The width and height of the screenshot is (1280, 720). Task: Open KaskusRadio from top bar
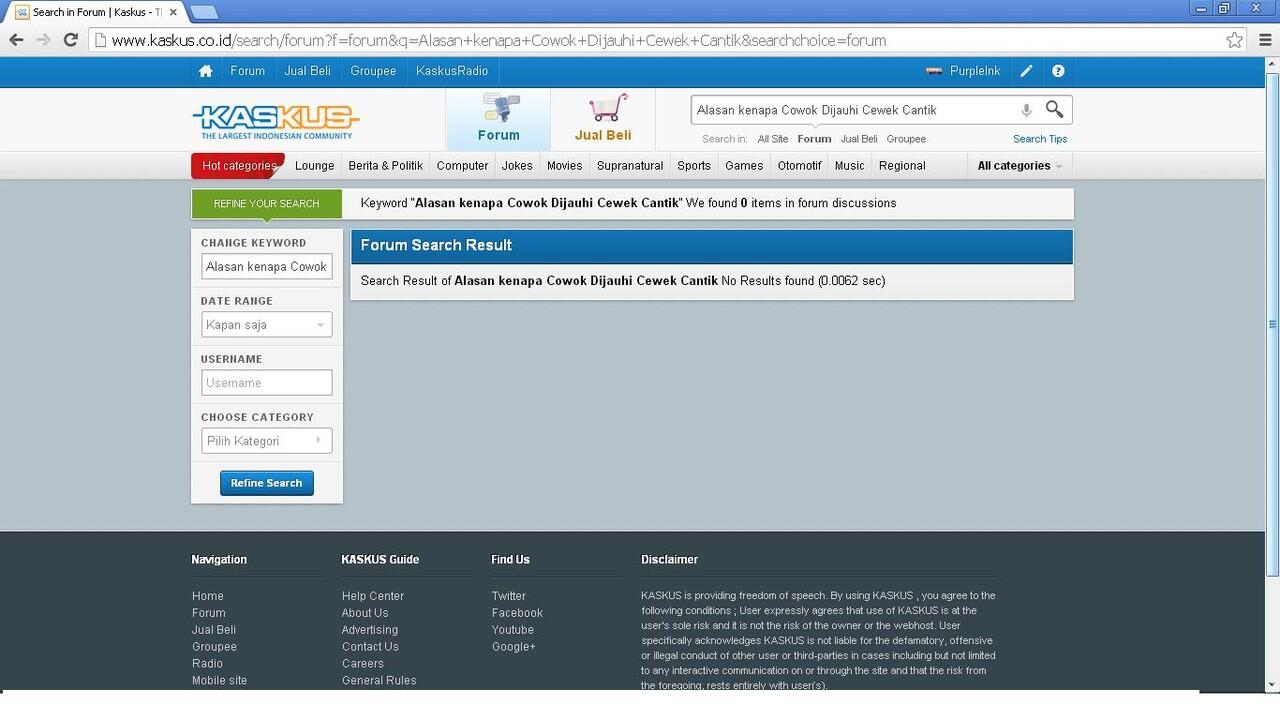pyautogui.click(x=452, y=71)
